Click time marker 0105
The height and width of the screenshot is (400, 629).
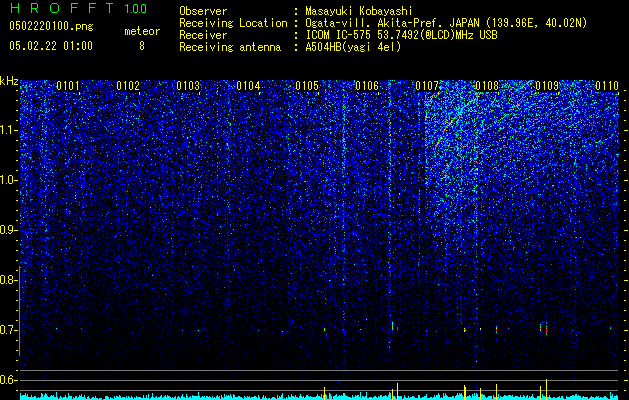pos(307,86)
